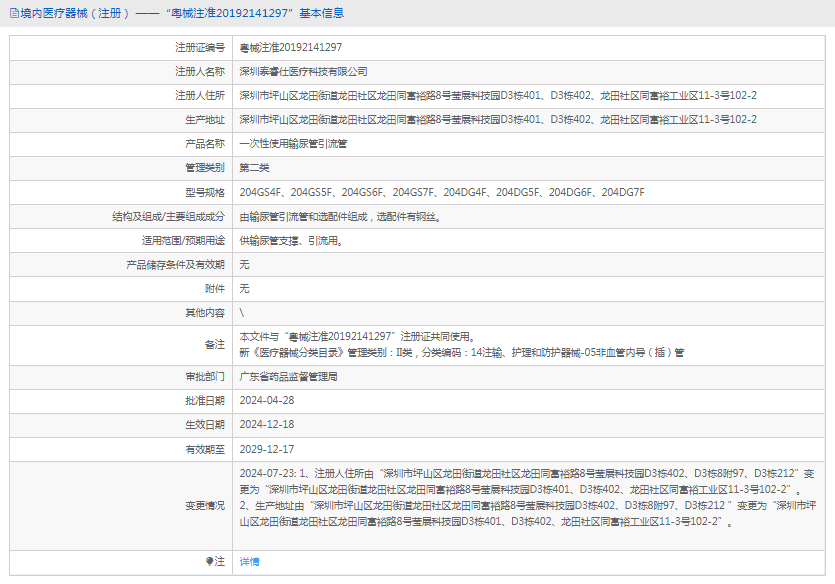Select the 审批部门 label

point(205,377)
